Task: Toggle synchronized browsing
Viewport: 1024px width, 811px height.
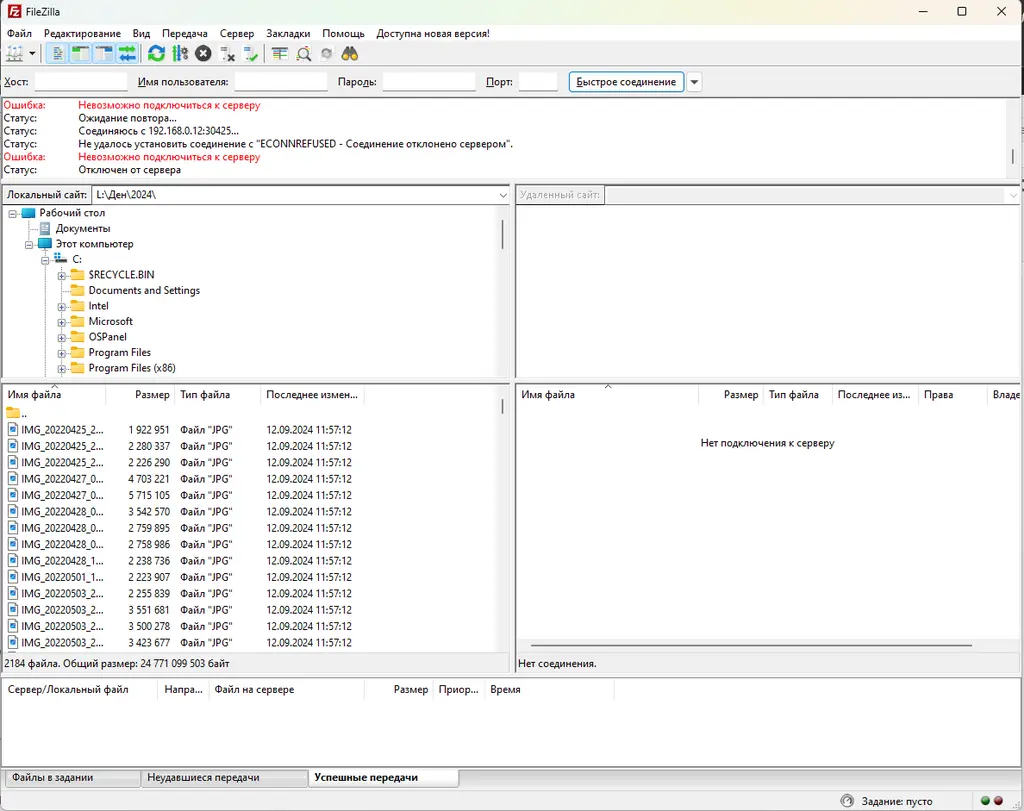Action: [327, 54]
